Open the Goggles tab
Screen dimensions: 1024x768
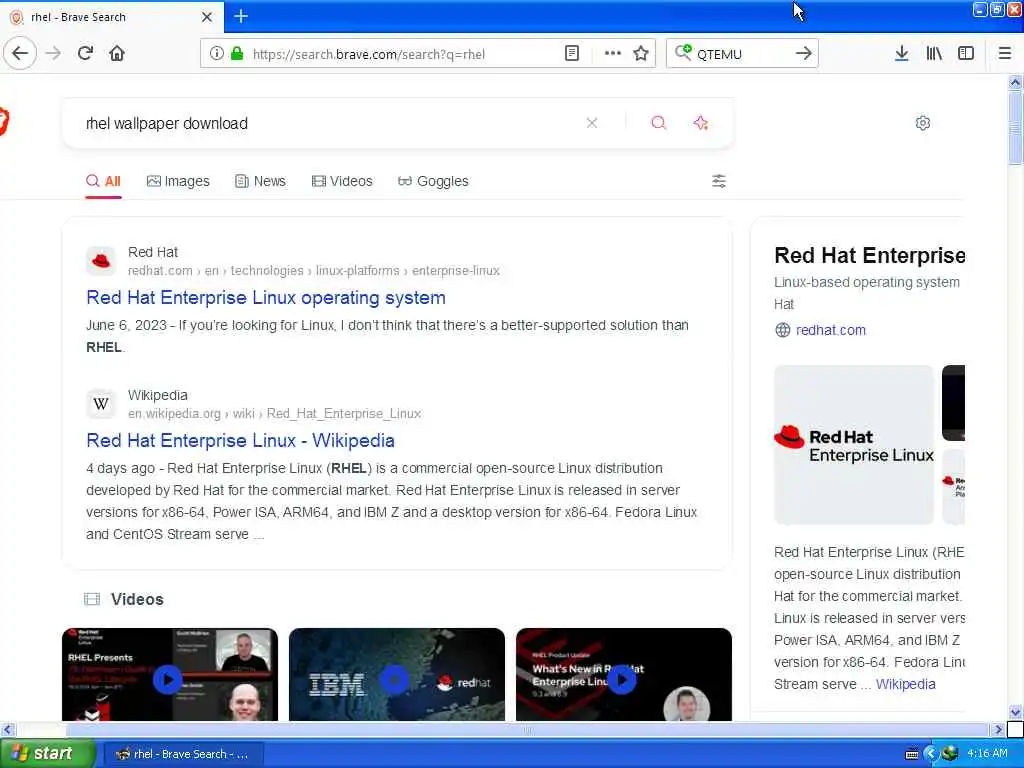[433, 181]
